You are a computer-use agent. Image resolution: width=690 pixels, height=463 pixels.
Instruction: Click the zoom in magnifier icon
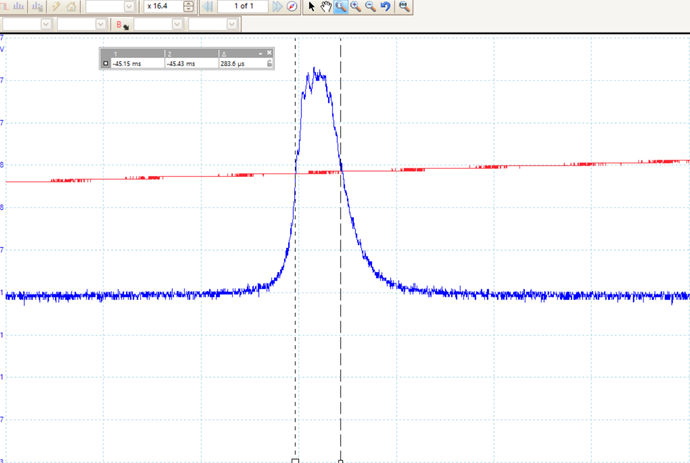[x=356, y=6]
